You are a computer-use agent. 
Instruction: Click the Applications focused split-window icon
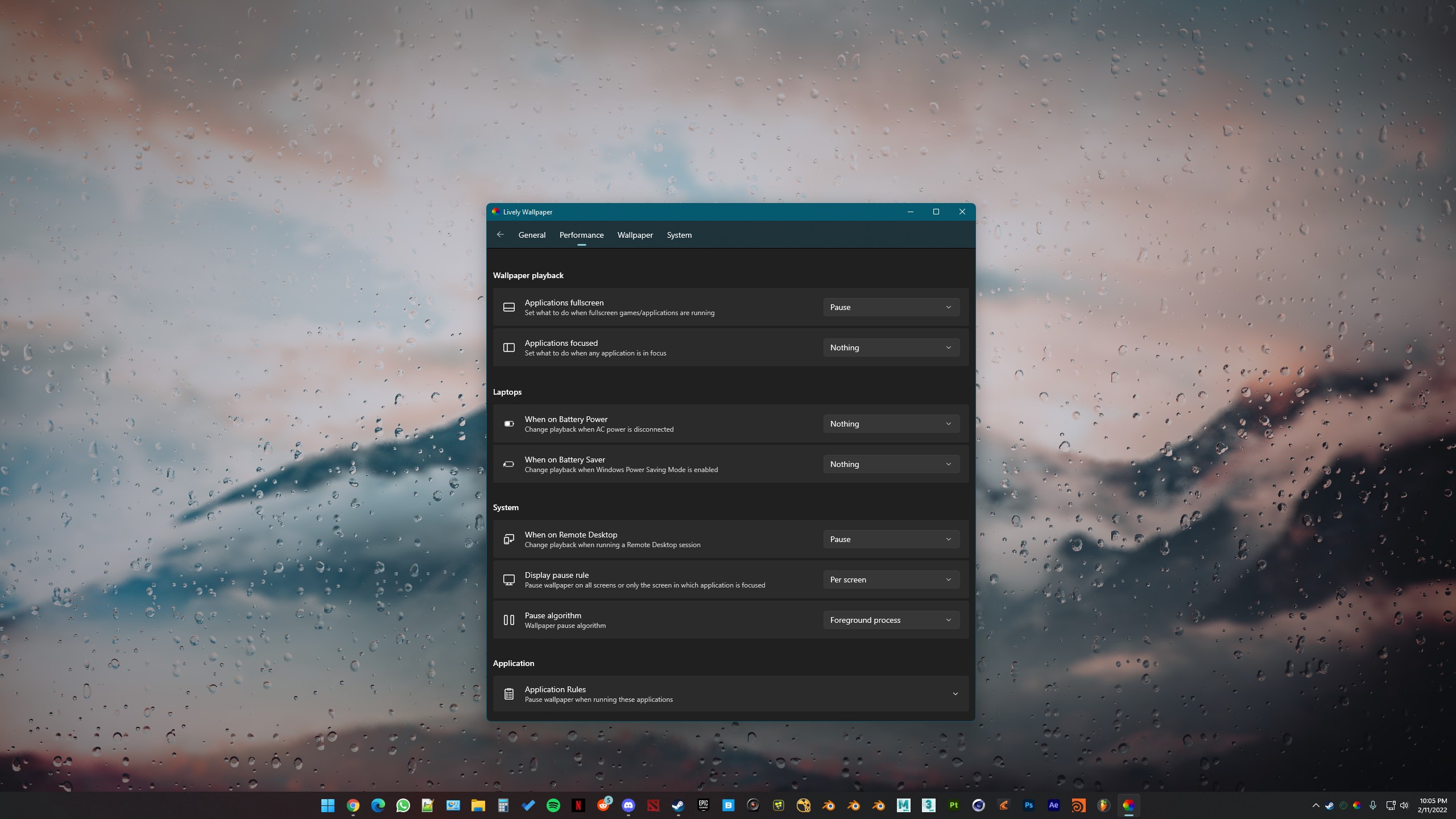click(508, 347)
